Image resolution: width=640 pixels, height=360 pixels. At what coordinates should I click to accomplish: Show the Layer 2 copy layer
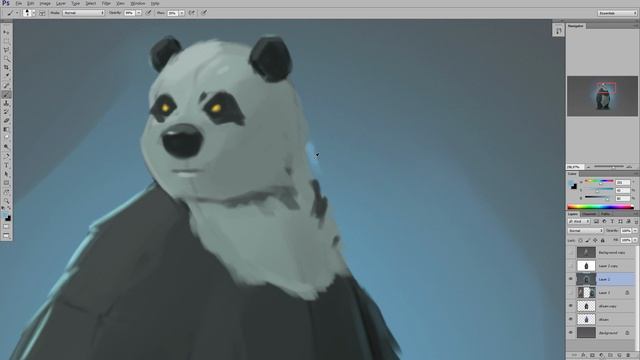[x=571, y=266]
